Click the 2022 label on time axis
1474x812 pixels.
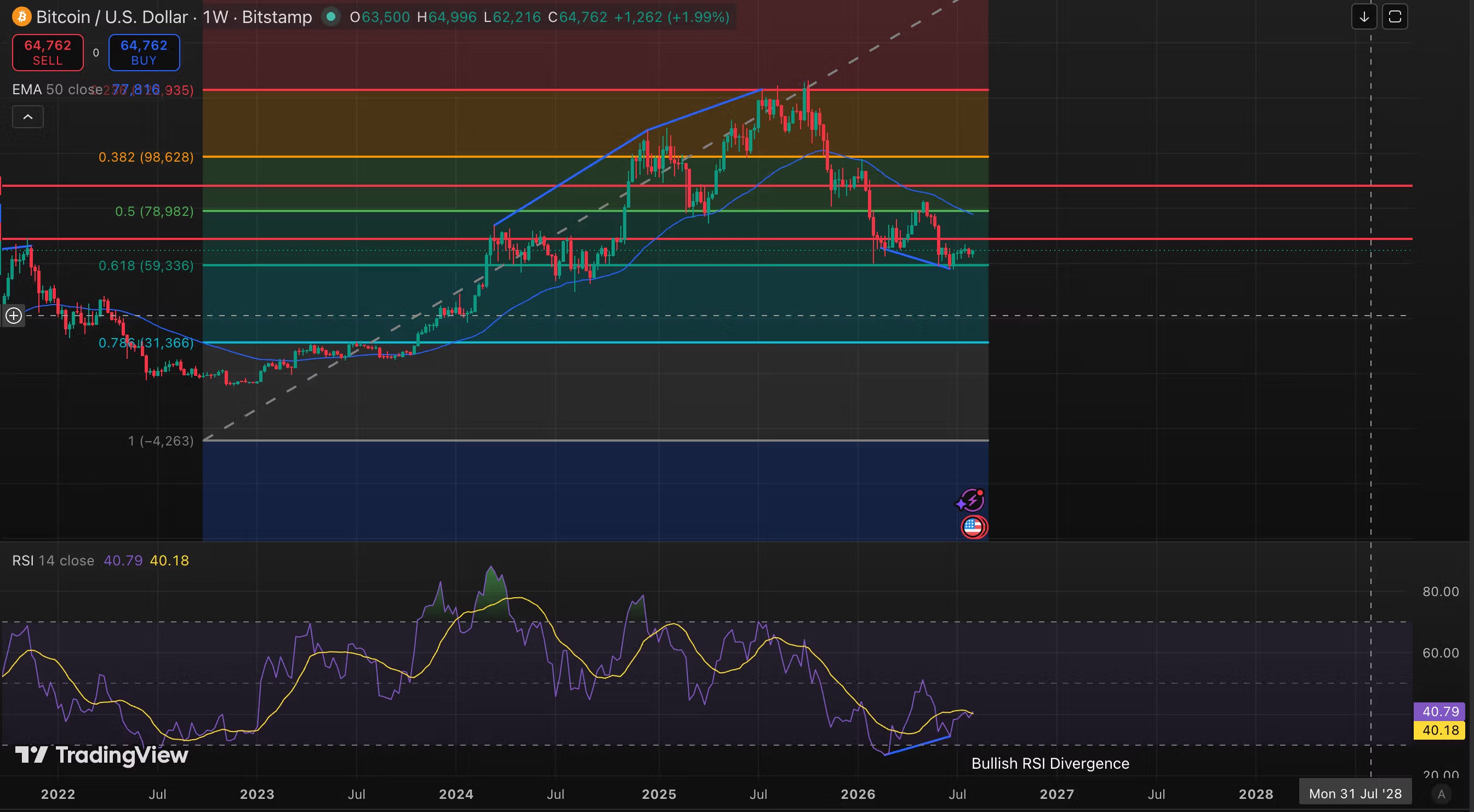[x=58, y=794]
